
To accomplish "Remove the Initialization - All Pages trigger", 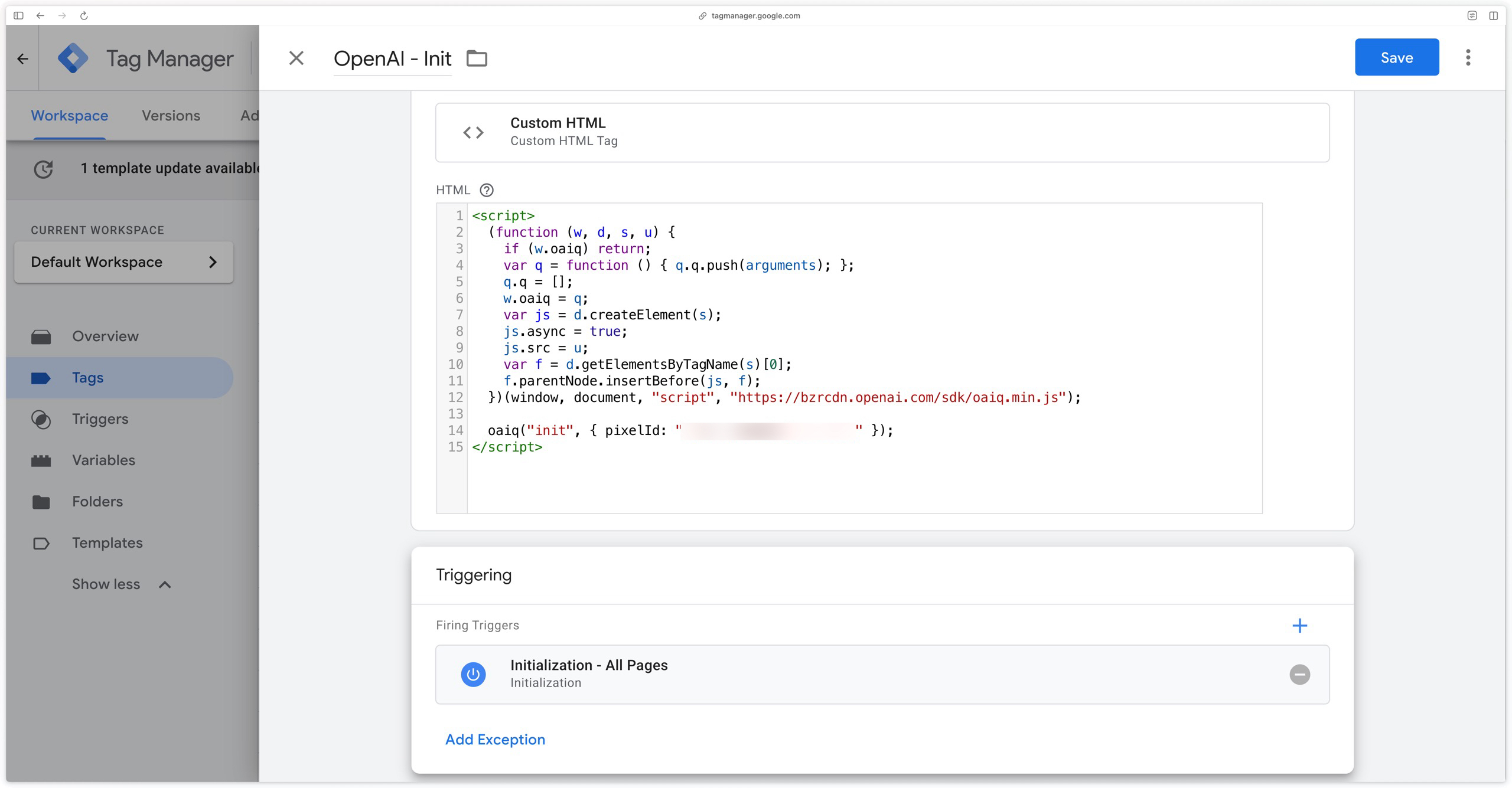I will (1299, 674).
